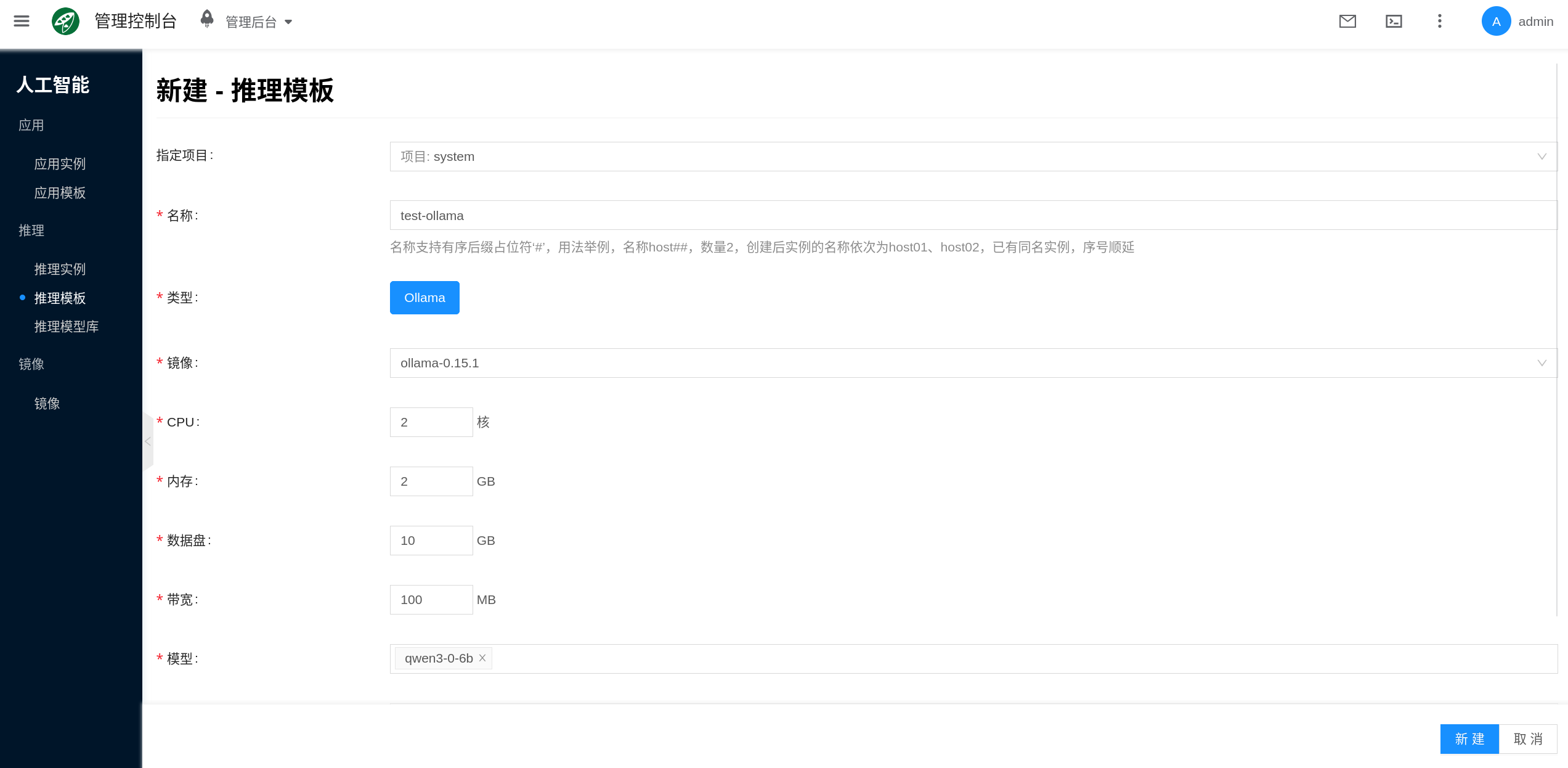
Task: Click the 新建 submit button
Action: point(1469,738)
